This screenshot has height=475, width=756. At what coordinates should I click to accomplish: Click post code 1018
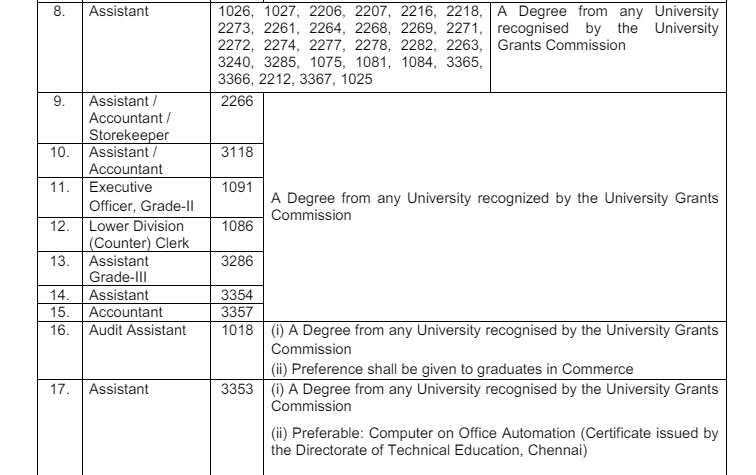click(x=238, y=329)
